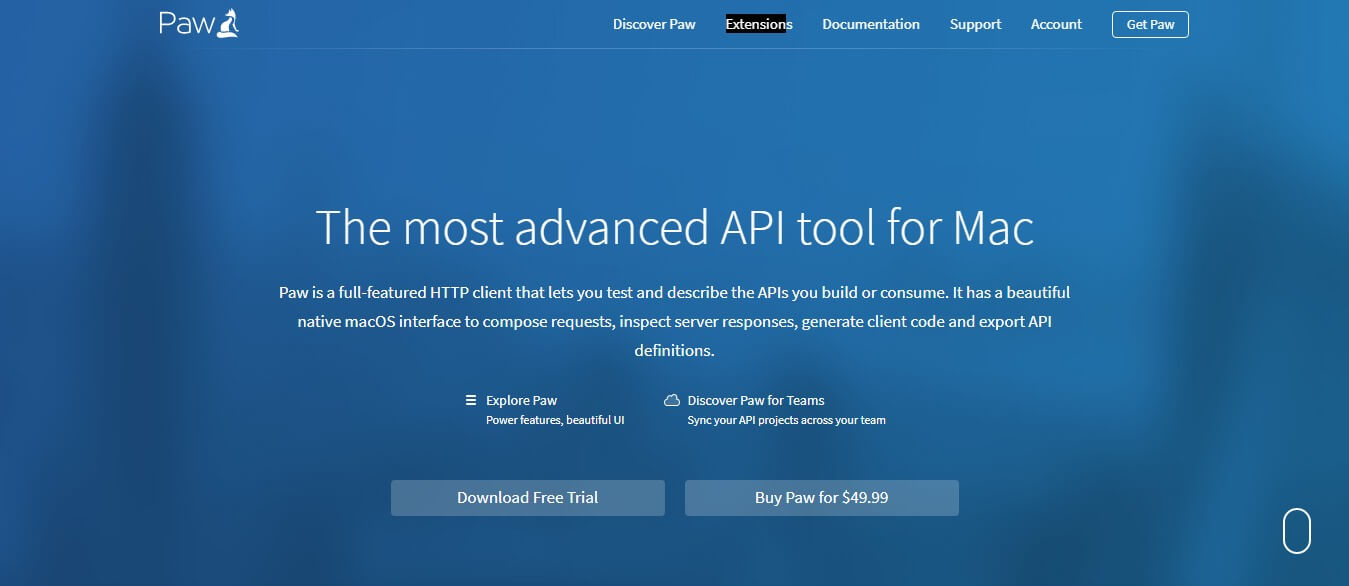The image size is (1349, 586).
Task: Open the Documentation link in navigation
Action: (871, 24)
